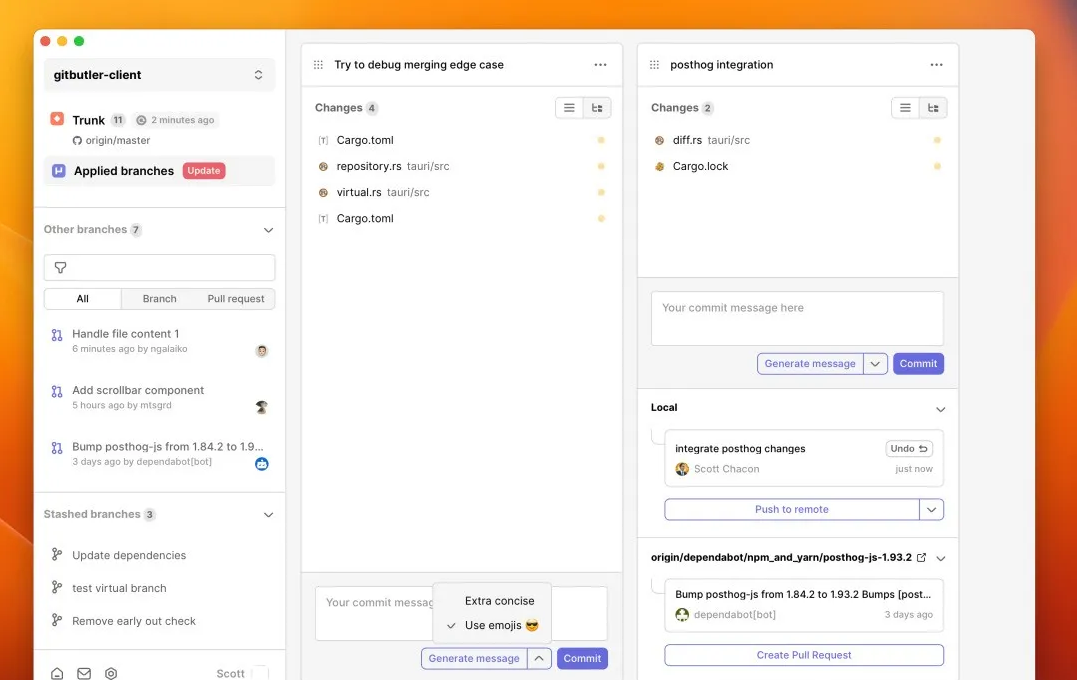Click the filter funnel icon
Image resolution: width=1077 pixels, height=680 pixels.
tap(60, 267)
